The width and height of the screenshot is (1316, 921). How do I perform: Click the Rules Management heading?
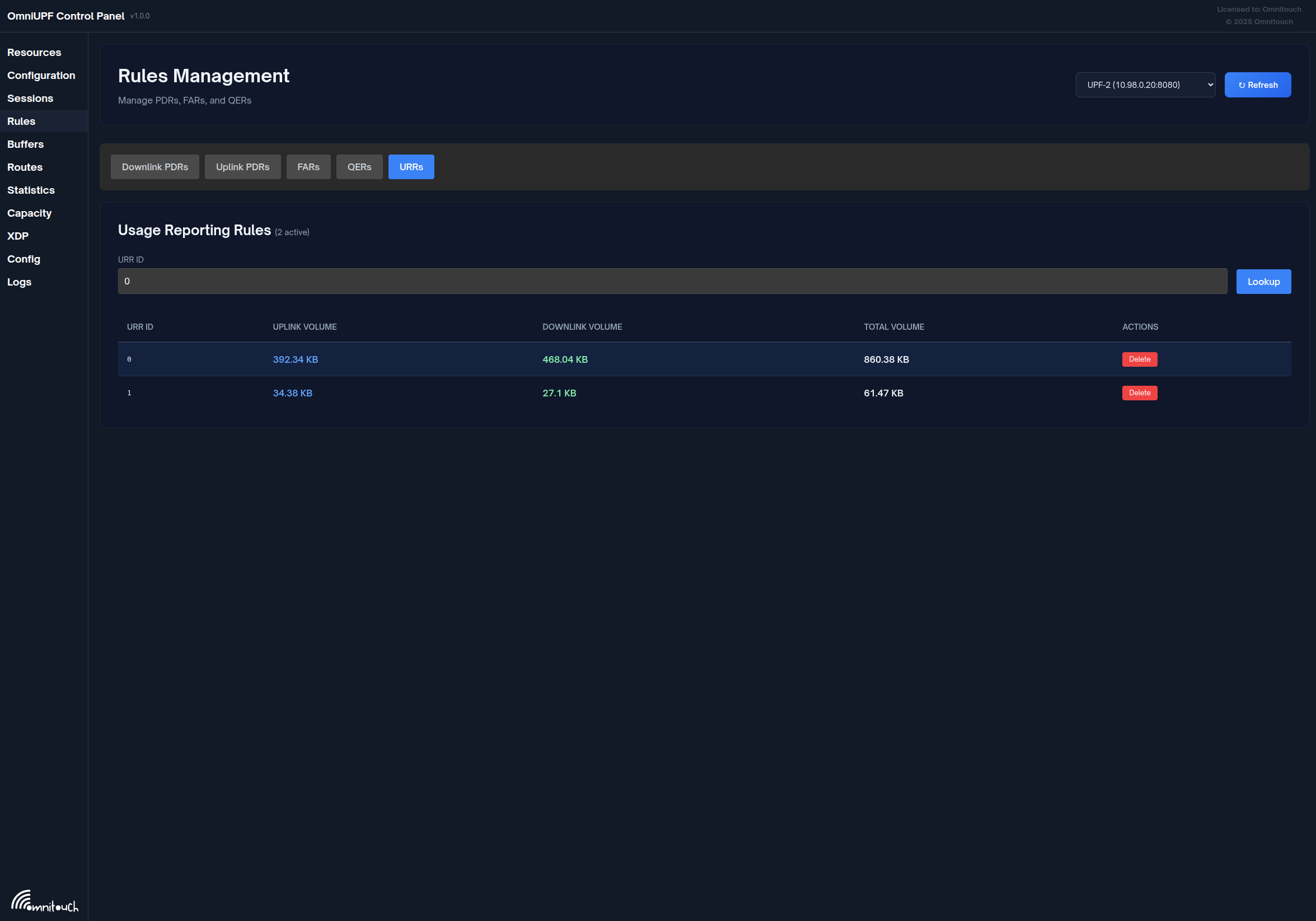tap(204, 76)
